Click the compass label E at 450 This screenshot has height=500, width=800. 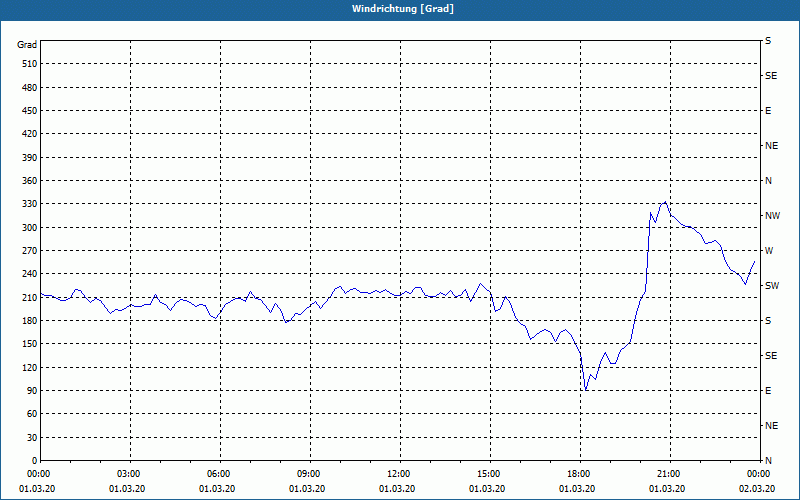coord(768,111)
